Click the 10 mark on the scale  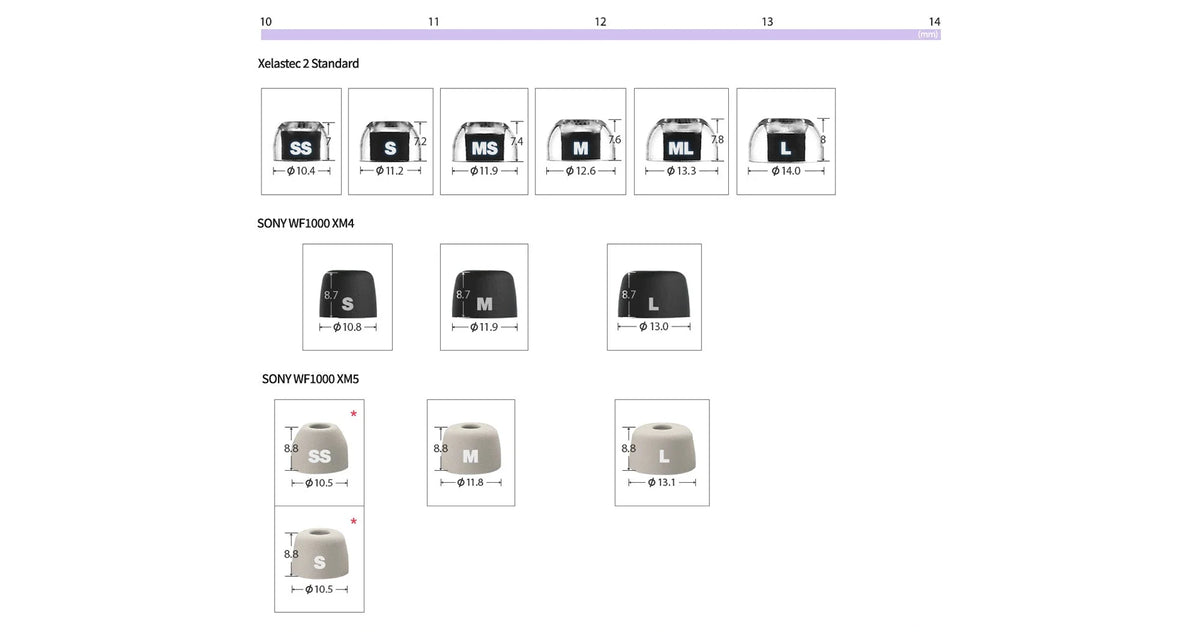click(265, 21)
